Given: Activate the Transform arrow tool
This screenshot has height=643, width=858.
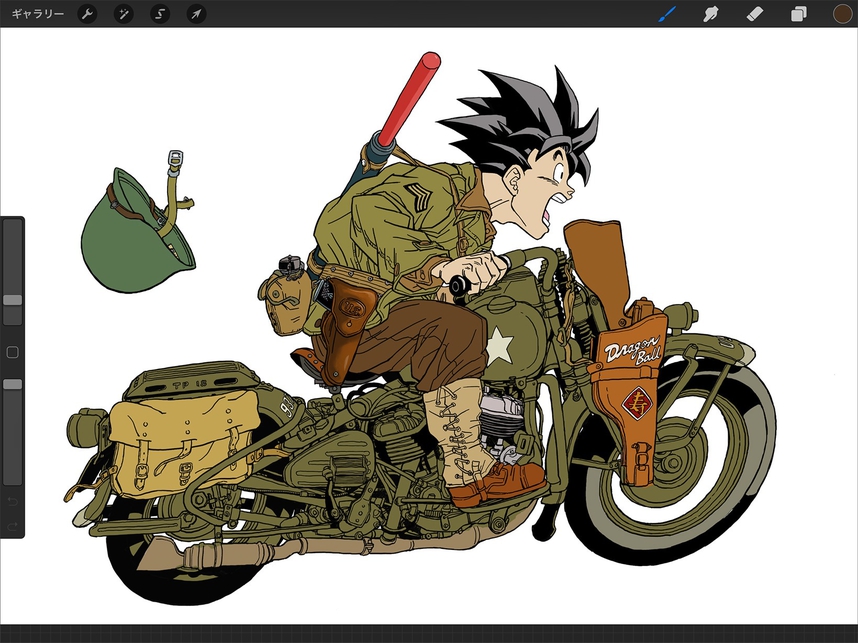Looking at the screenshot, I should pyautogui.click(x=197, y=14).
